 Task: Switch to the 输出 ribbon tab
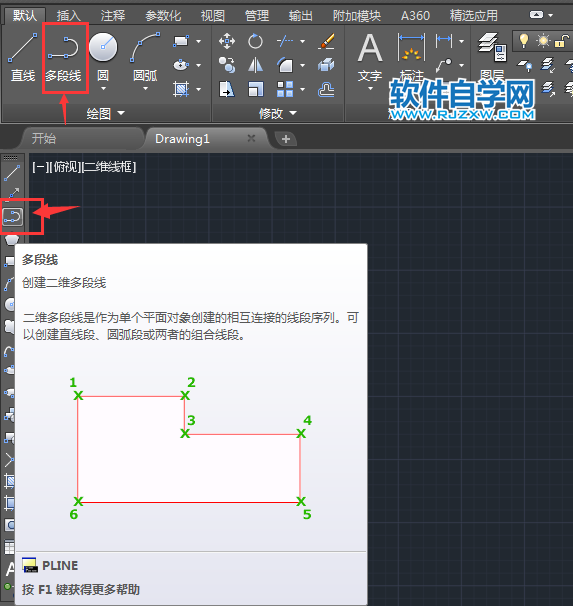(x=301, y=15)
